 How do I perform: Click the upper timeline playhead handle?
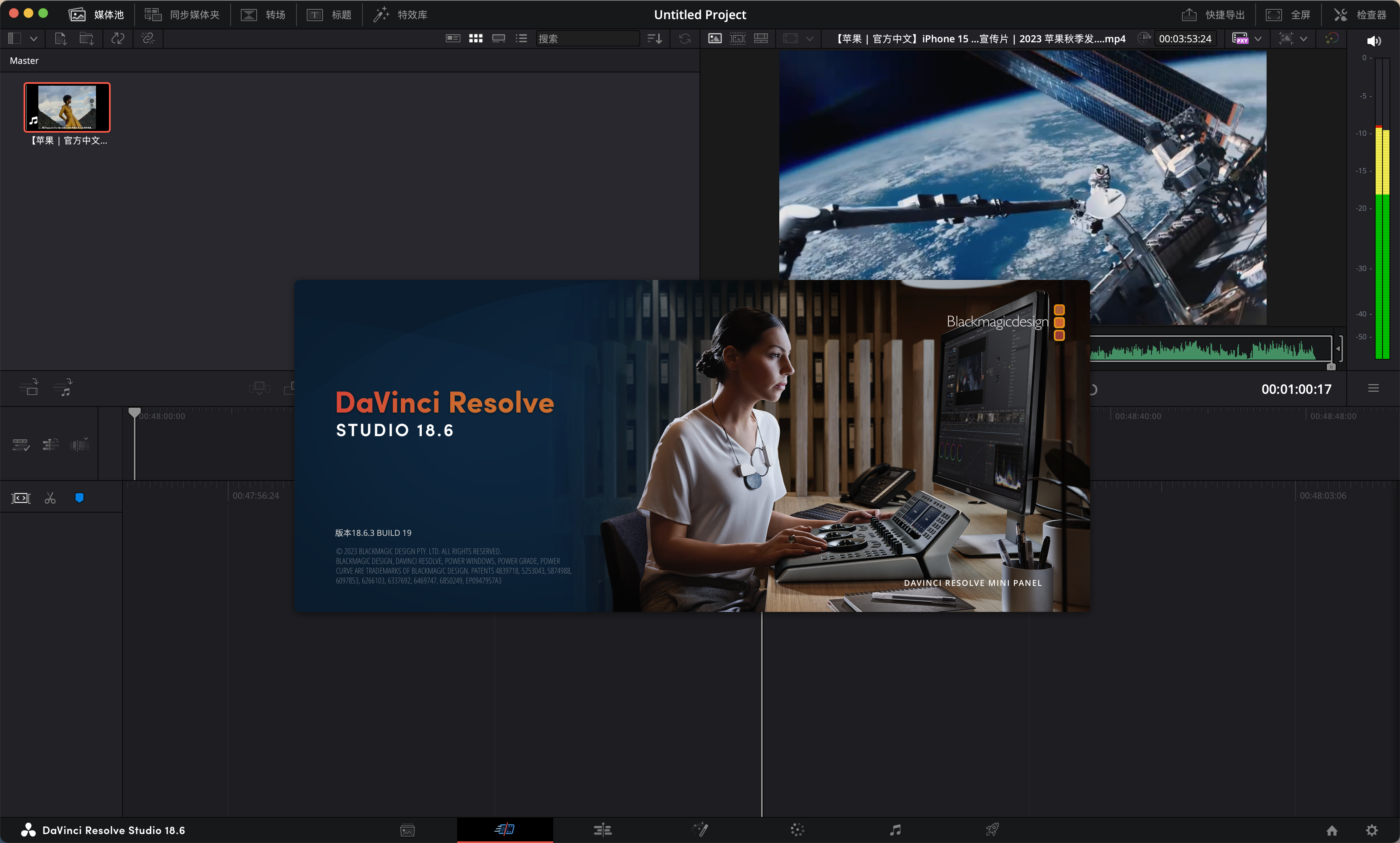pyautogui.click(x=134, y=413)
